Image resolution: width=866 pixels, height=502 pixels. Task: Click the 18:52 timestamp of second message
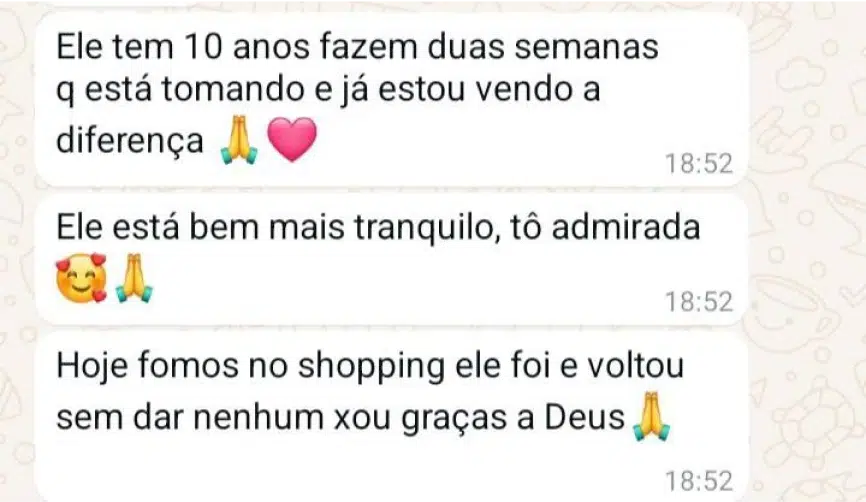click(x=699, y=302)
